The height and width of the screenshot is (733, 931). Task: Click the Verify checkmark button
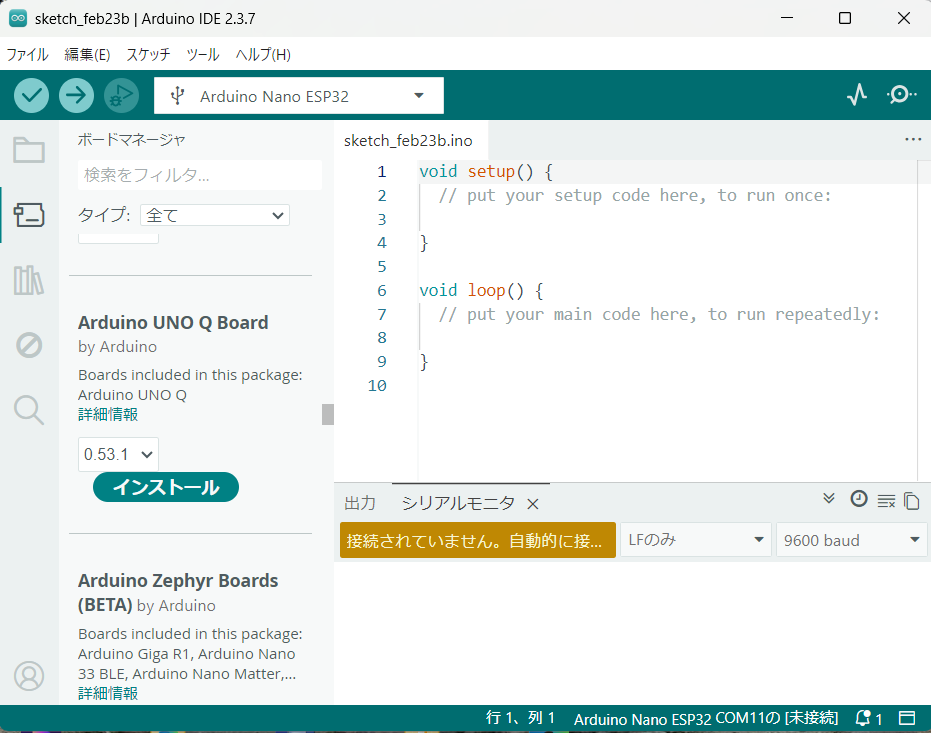(32, 95)
